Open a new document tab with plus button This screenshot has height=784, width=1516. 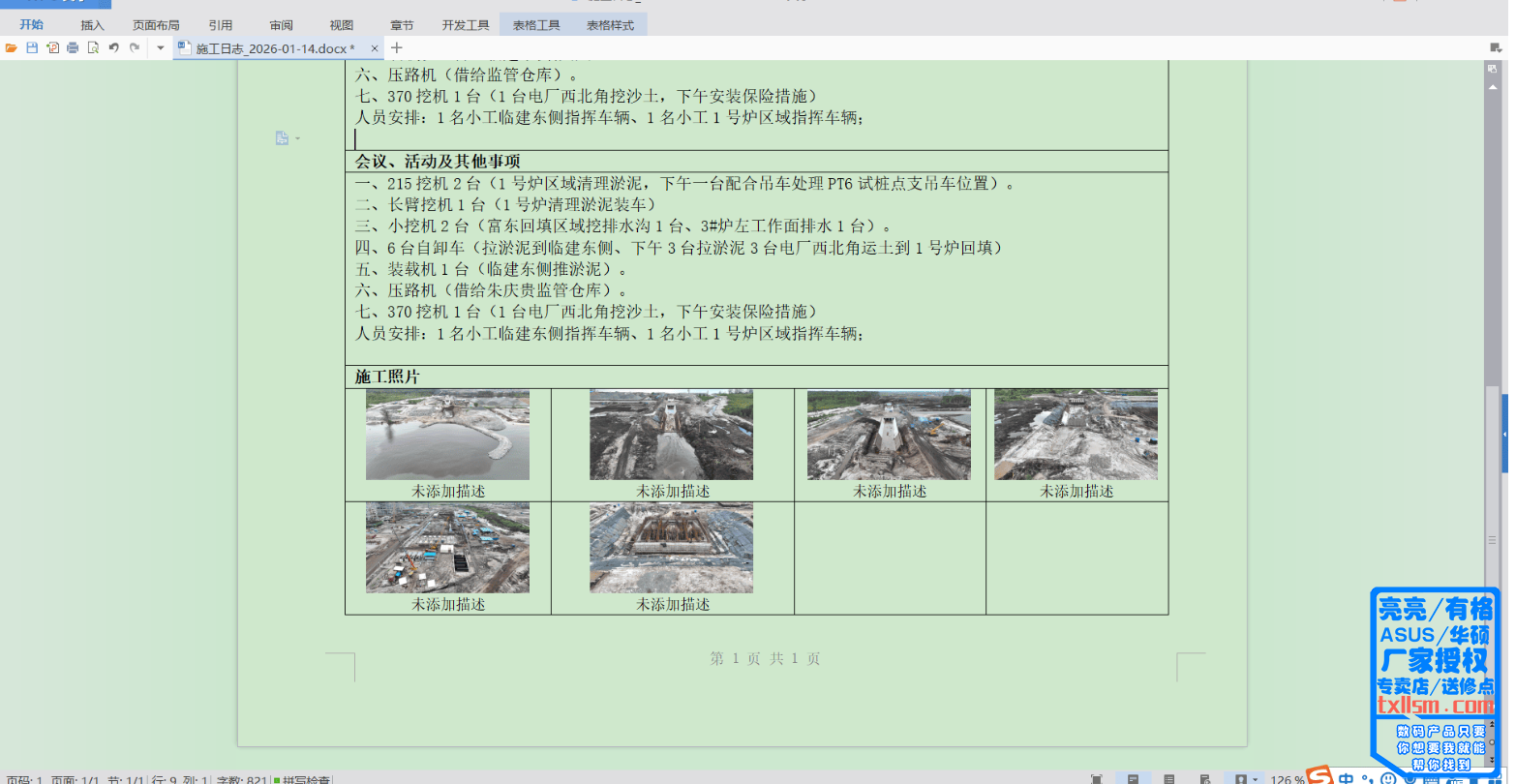pyautogui.click(x=396, y=47)
